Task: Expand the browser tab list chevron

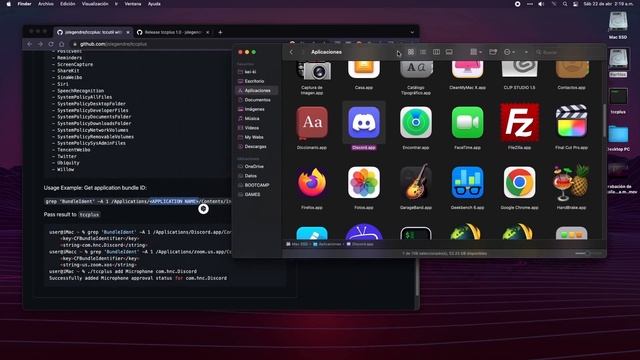Action: (412, 32)
